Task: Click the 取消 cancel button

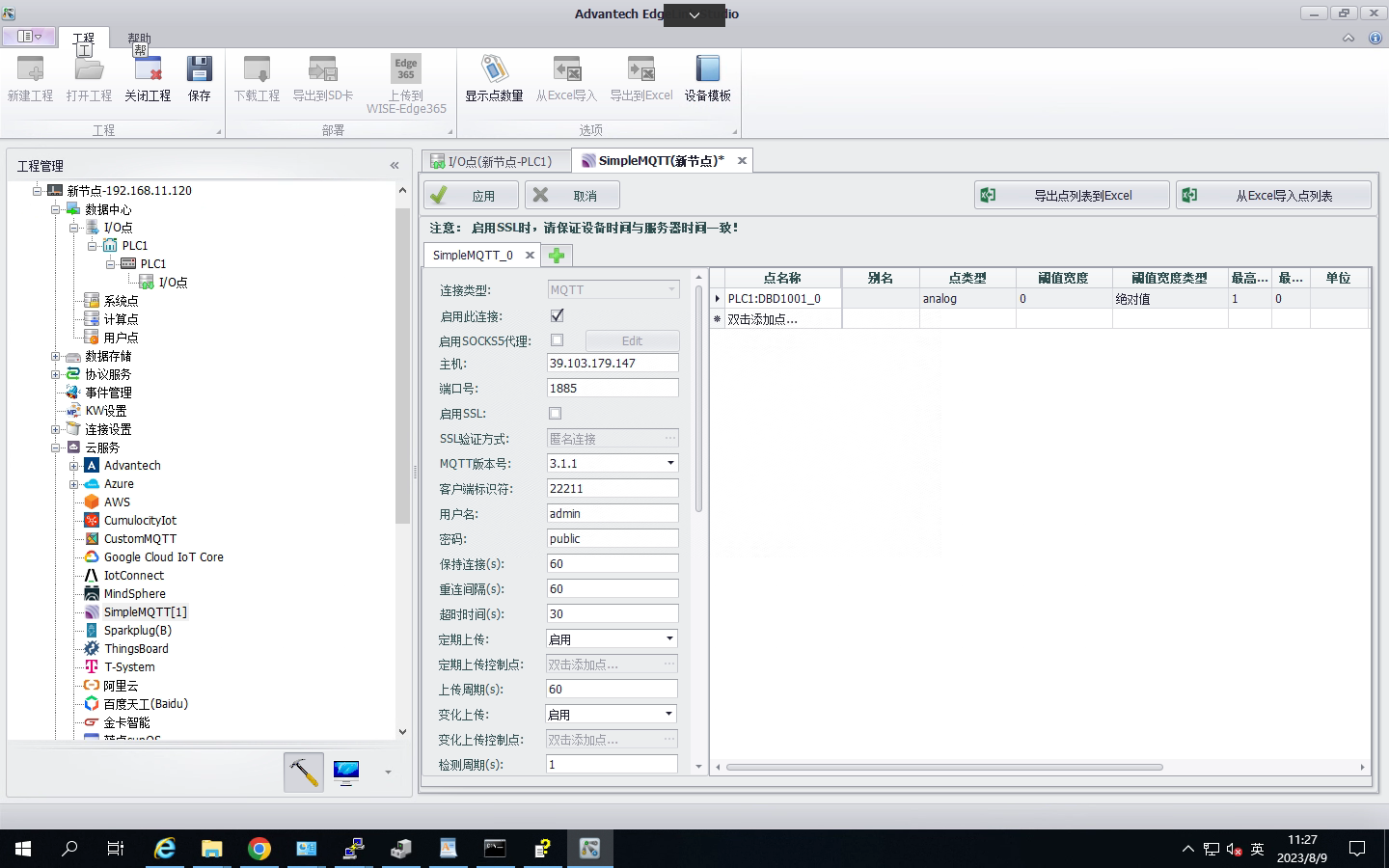Action: 573,195
